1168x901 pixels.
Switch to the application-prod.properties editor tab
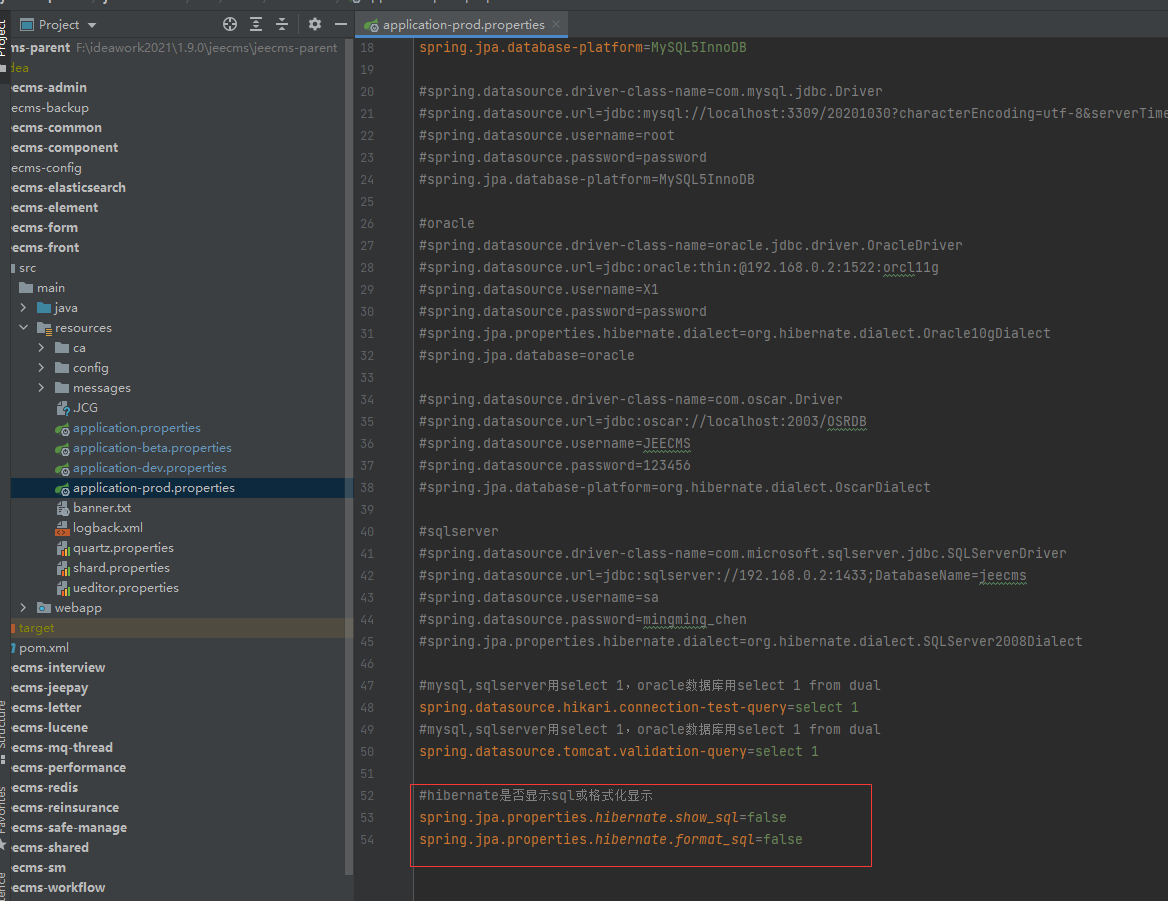463,24
